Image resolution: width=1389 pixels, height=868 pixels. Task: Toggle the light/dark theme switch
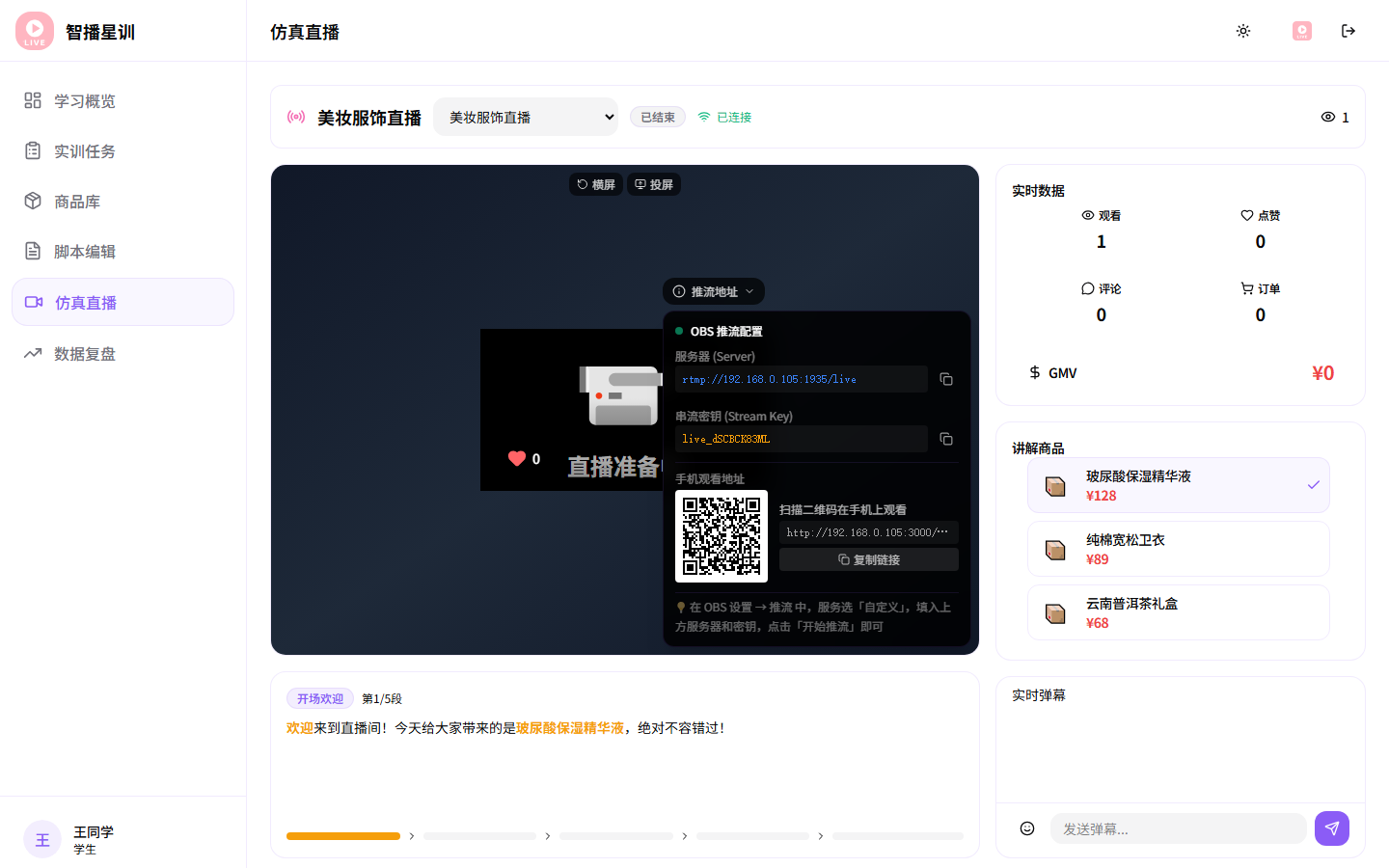coord(1243,31)
